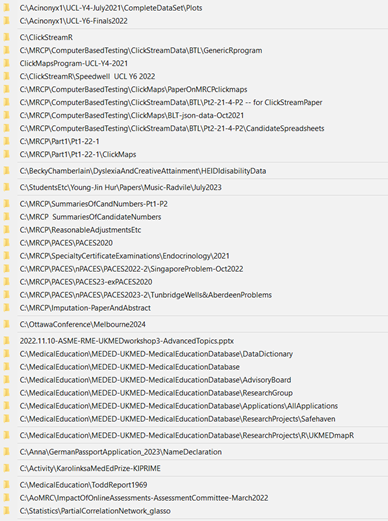Open Endocrinology\2021 specialty certificate path

pyautogui.click(x=125, y=256)
